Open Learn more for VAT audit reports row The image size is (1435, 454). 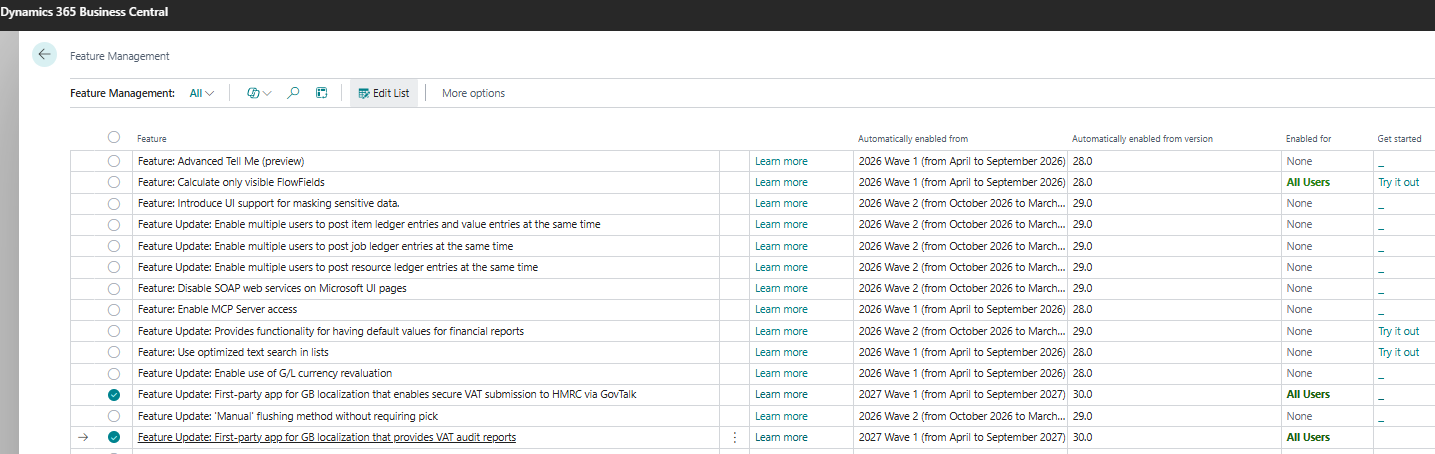781,437
